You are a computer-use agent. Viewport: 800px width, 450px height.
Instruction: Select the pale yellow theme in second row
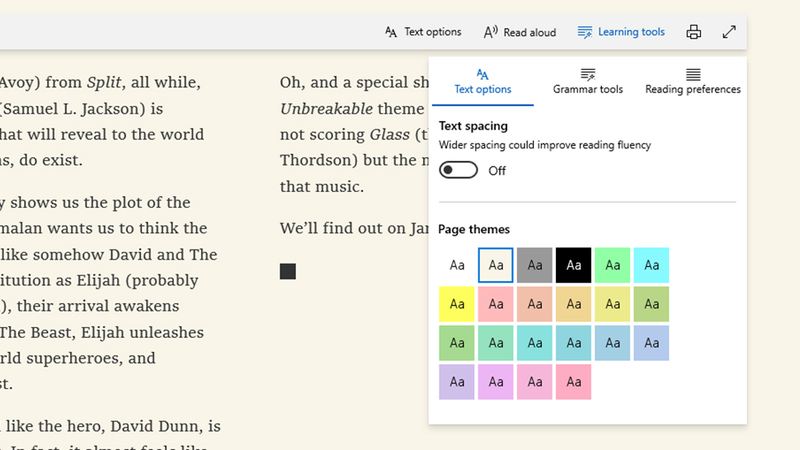point(612,304)
